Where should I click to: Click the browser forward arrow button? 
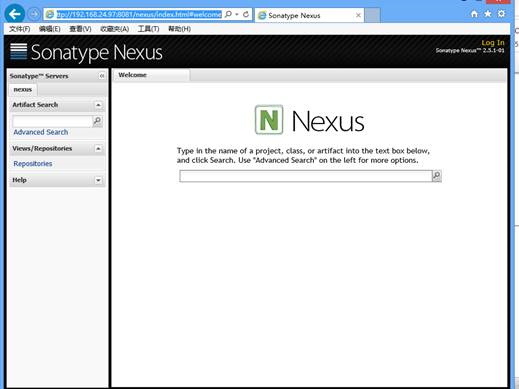34,14
